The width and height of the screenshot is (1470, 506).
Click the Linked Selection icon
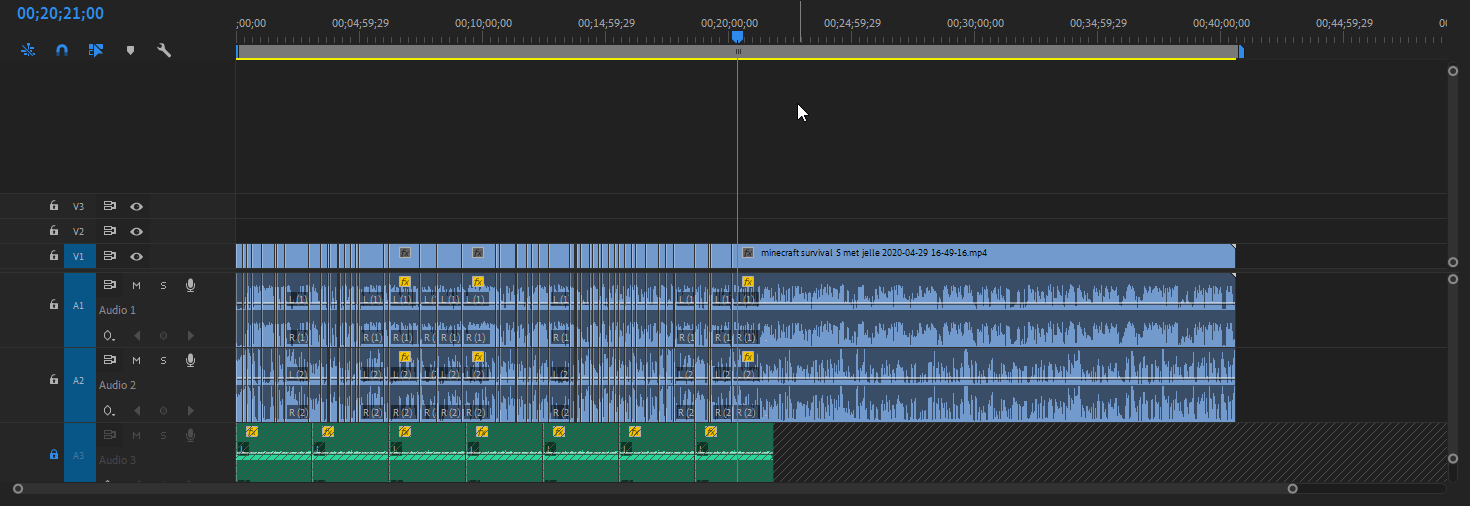tap(96, 49)
